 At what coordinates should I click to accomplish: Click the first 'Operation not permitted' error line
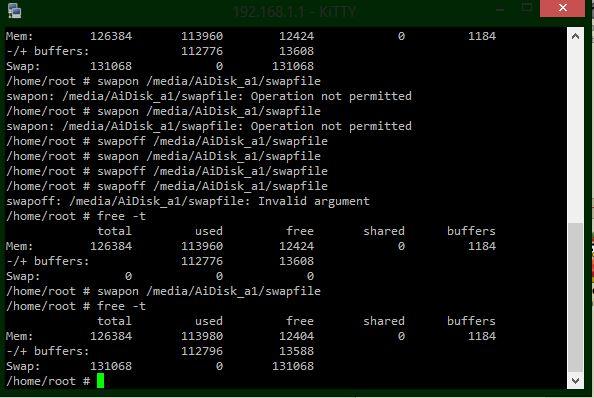[x=209, y=96]
